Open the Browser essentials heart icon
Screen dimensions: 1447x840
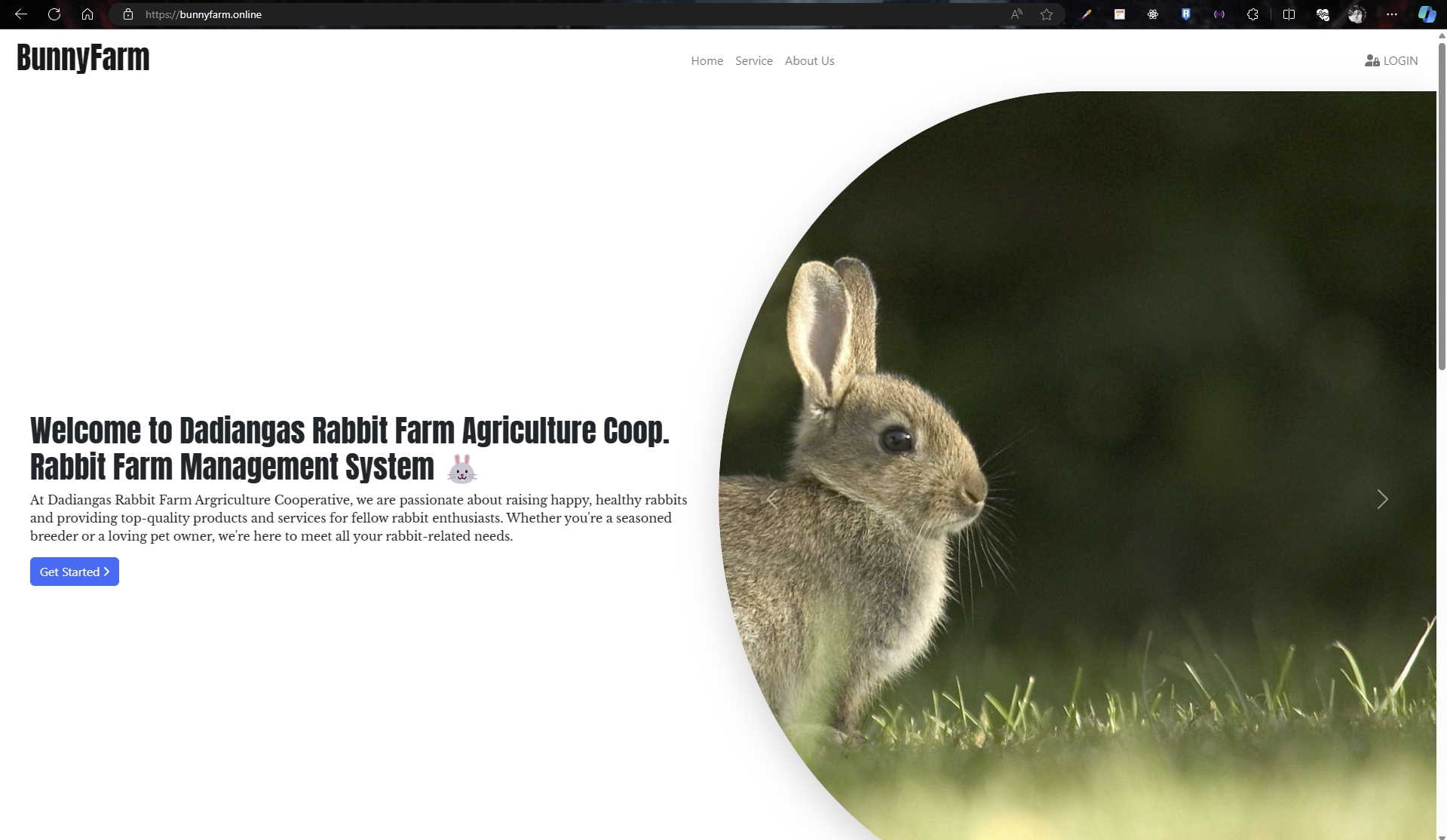1323,14
